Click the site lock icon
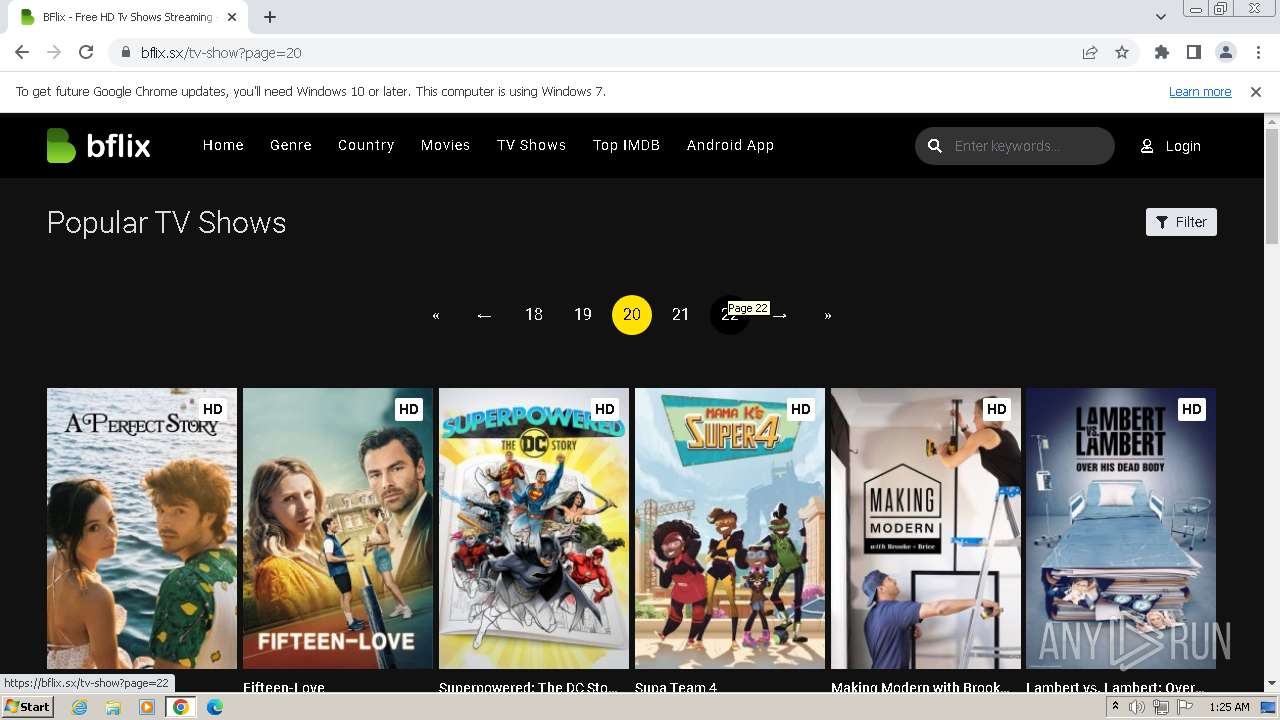1280x720 pixels. tap(126, 53)
